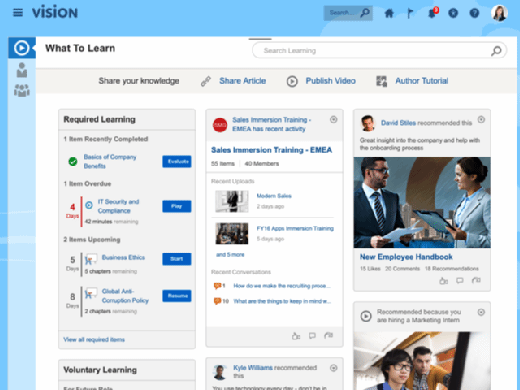Open dropdown on David Stiles recommendation card
This screenshot has width=520, height=390.
pos(481,119)
